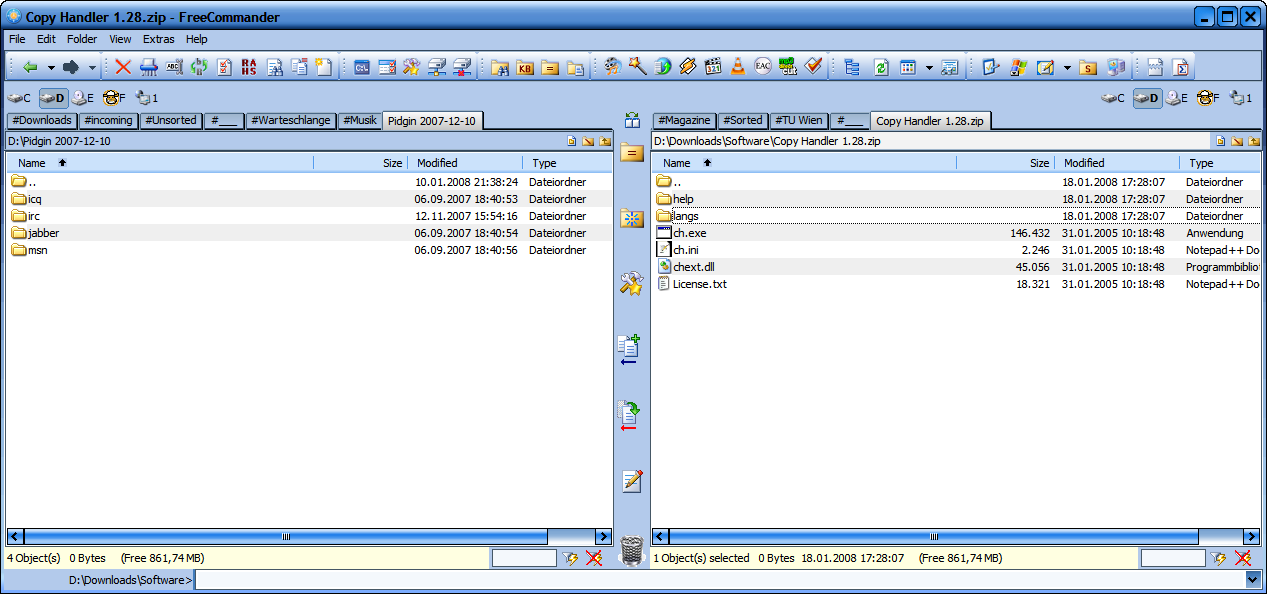
Task: Open the View menu
Action: click(x=120, y=39)
